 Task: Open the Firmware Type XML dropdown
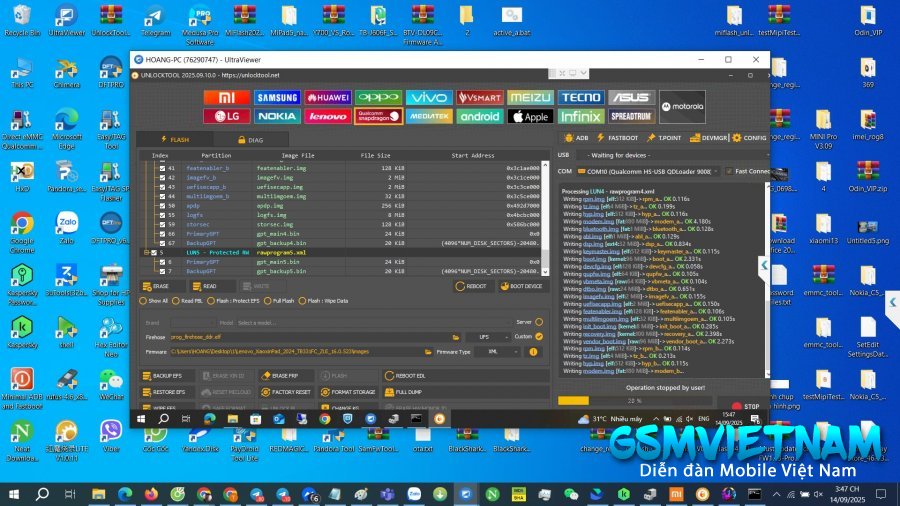tap(498, 352)
